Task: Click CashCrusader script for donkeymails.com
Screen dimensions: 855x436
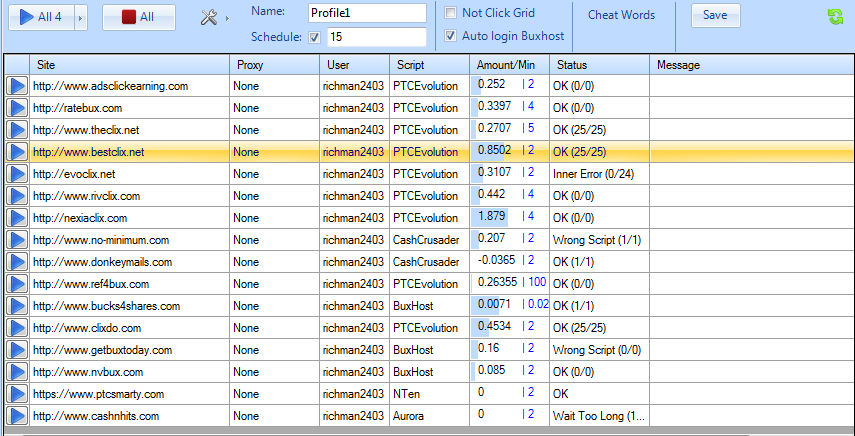Action: click(430, 262)
